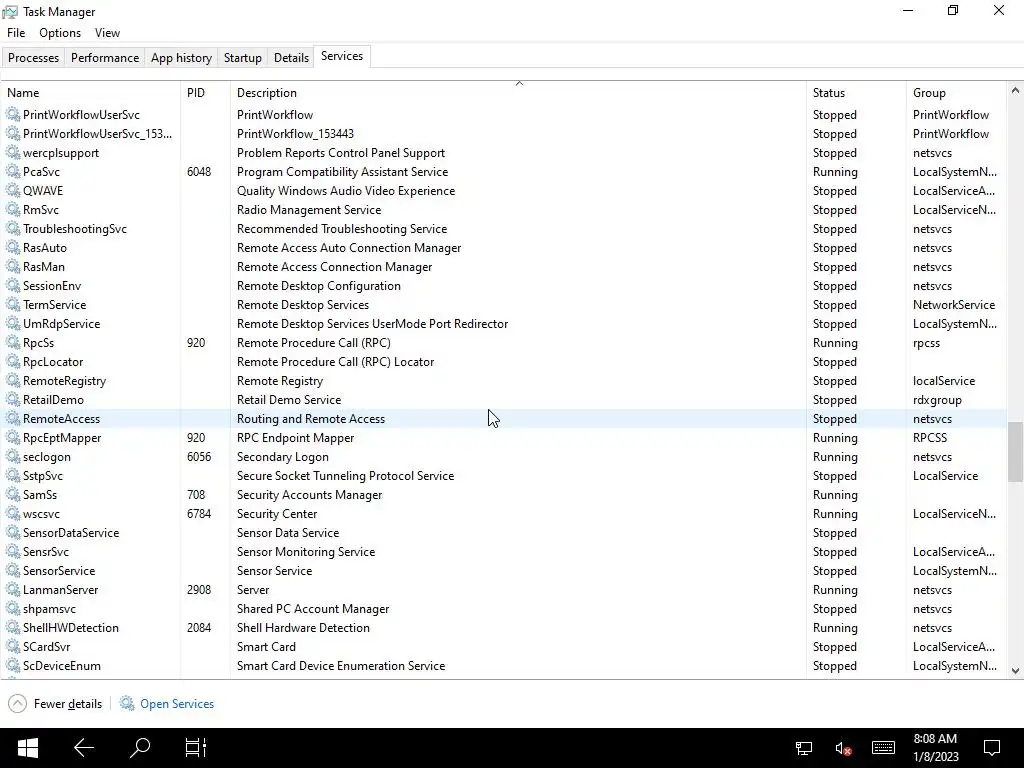Screen dimensions: 1024x768
Task: Click the network icon in system tray
Action: click(x=804, y=748)
